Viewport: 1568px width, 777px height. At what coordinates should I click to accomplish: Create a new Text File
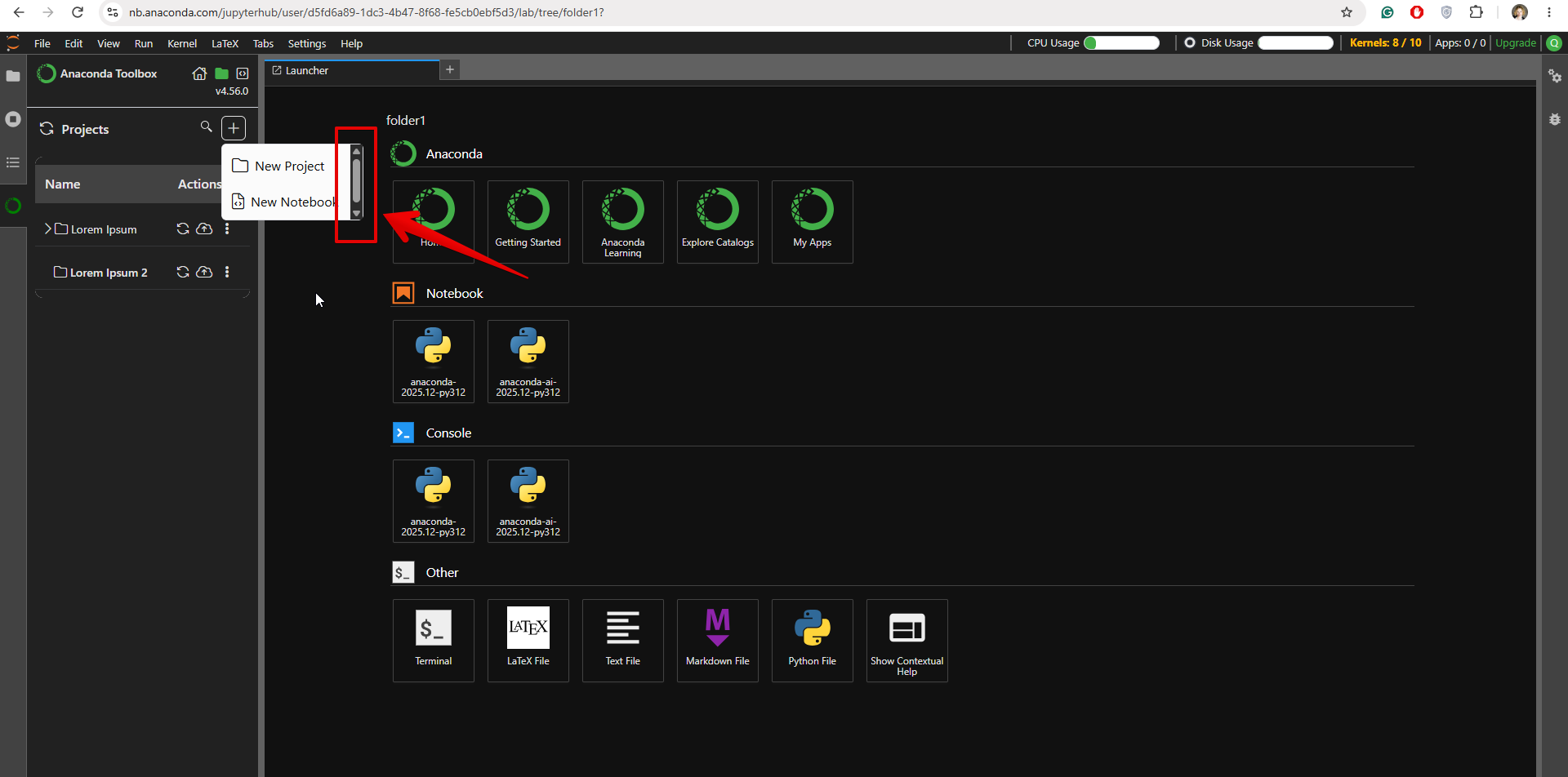coord(623,641)
